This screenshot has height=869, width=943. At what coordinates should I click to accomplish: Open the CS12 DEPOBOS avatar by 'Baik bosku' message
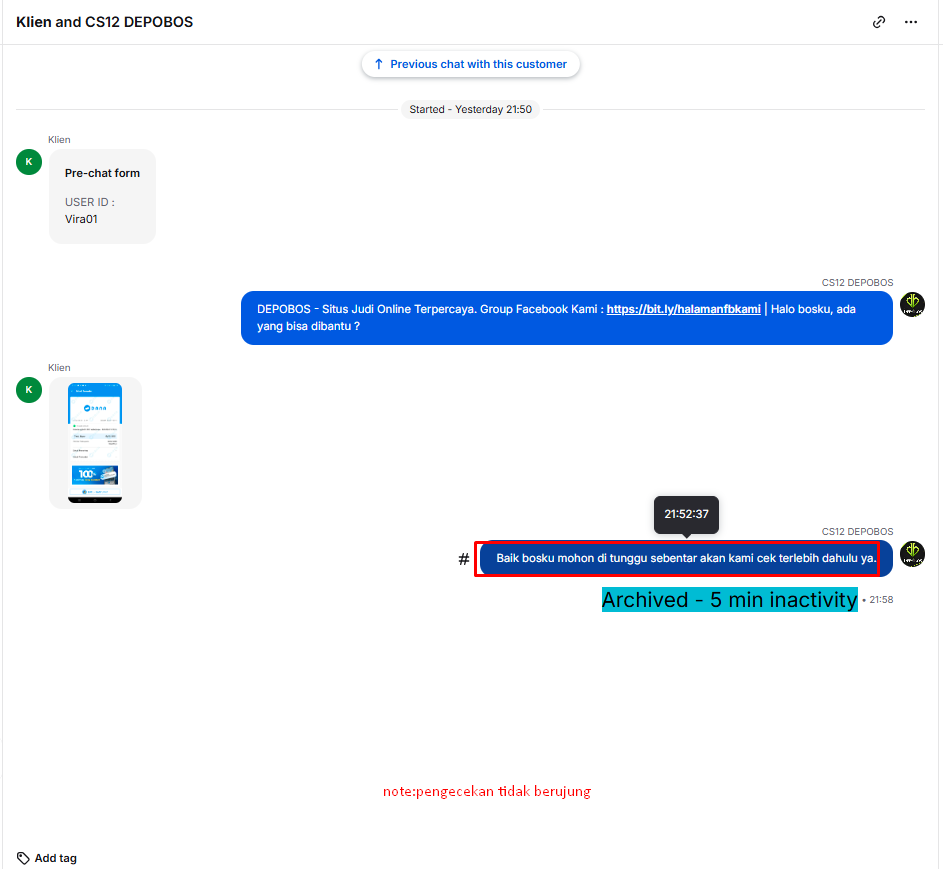[912, 554]
